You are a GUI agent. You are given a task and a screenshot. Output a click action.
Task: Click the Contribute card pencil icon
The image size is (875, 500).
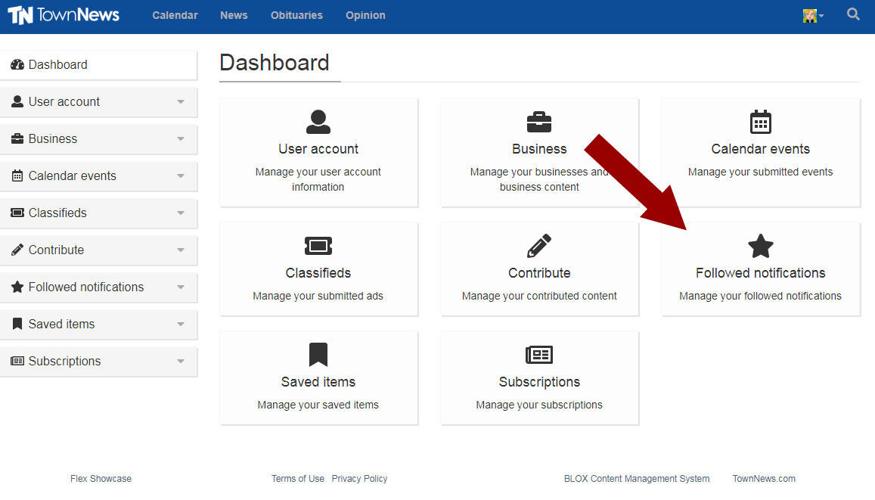pos(539,246)
